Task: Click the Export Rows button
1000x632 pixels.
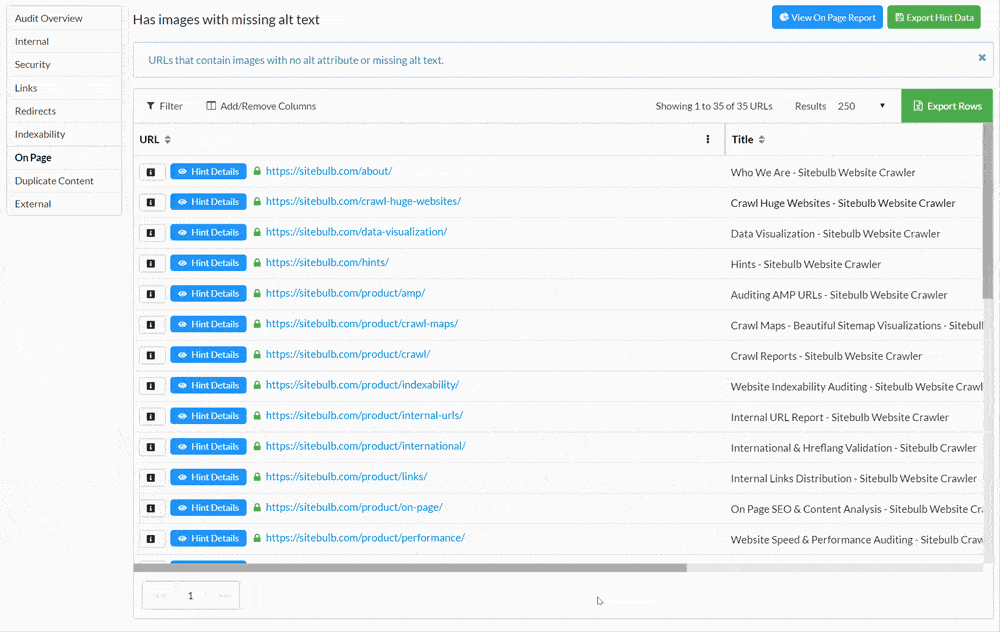Action: (947, 106)
